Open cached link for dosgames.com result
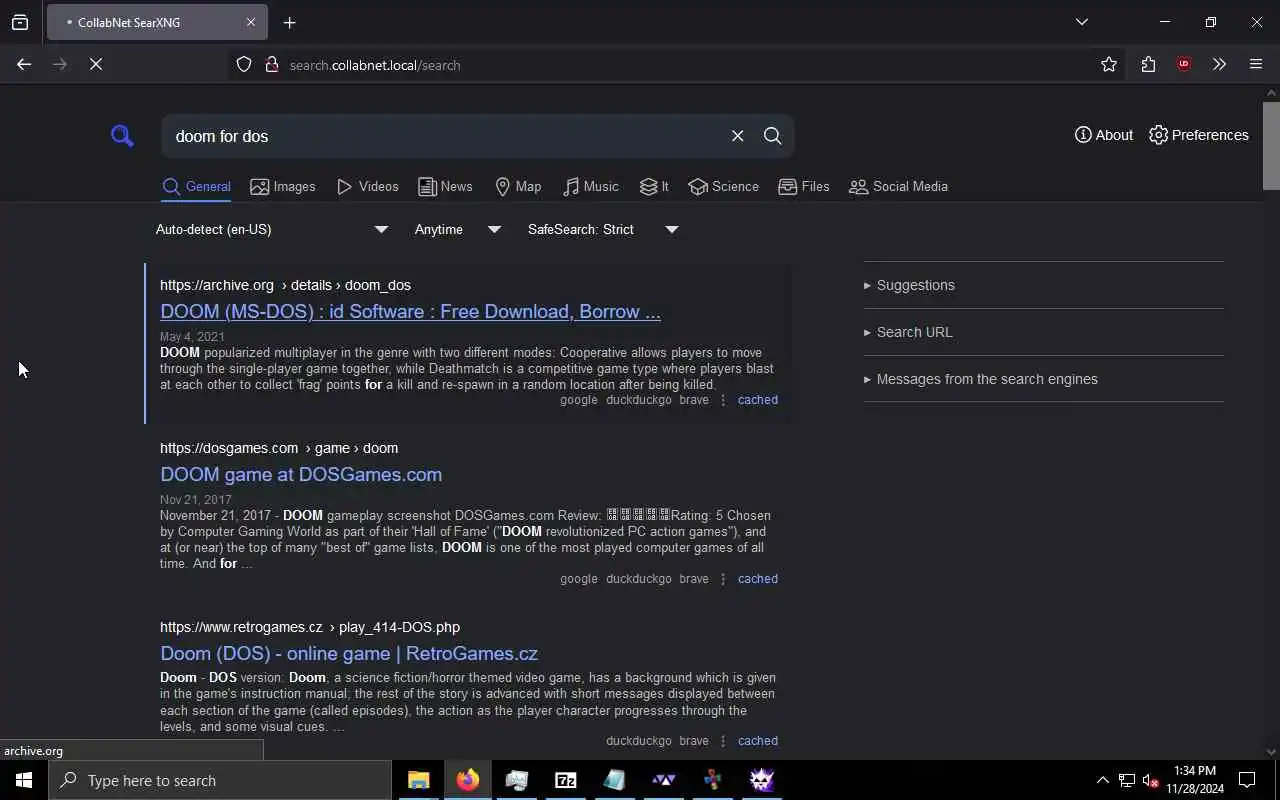The width and height of the screenshot is (1280, 800). point(757,579)
